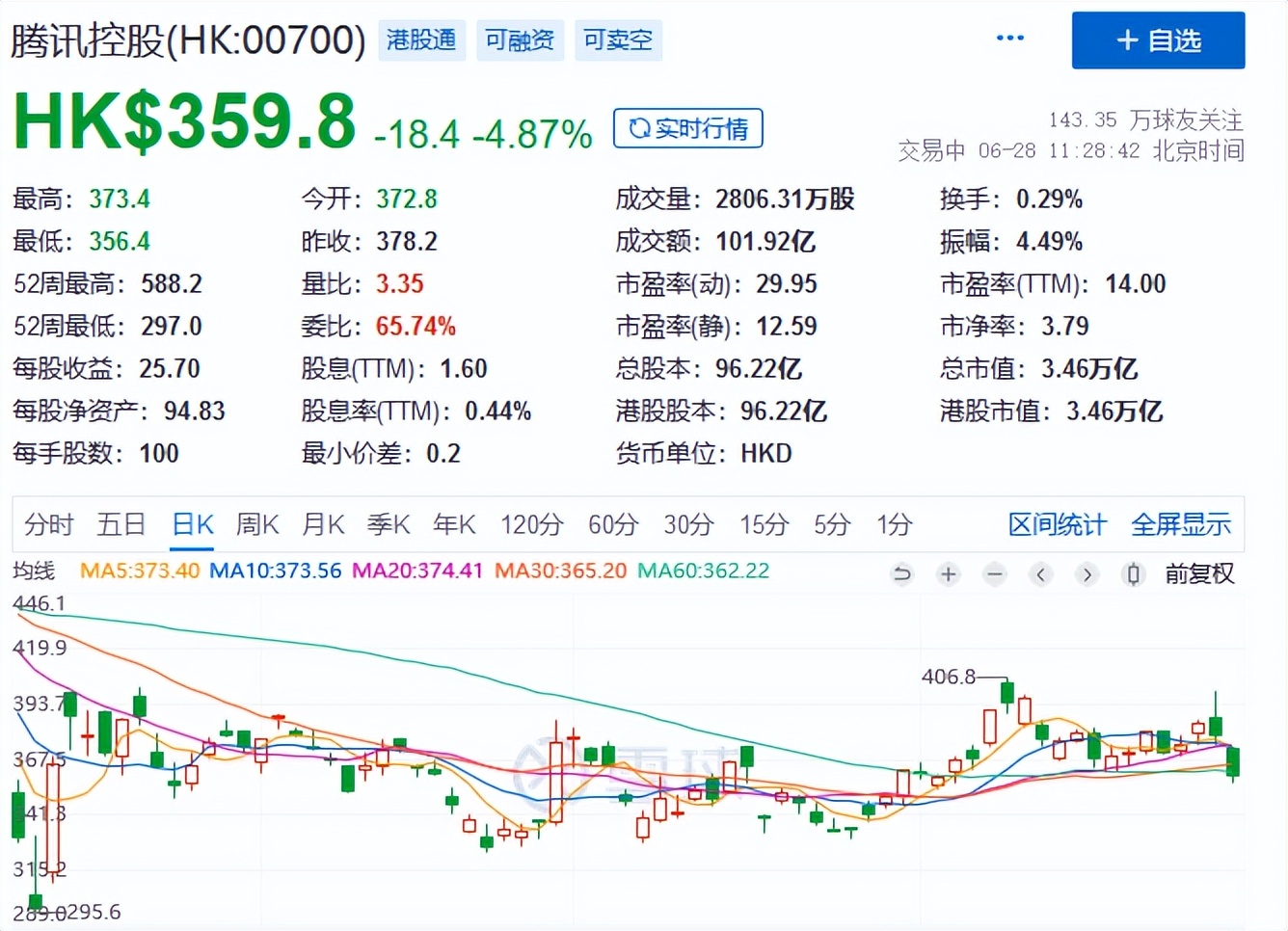Click the 可卖空 tag
This screenshot has height=931, width=1288.
[x=618, y=40]
